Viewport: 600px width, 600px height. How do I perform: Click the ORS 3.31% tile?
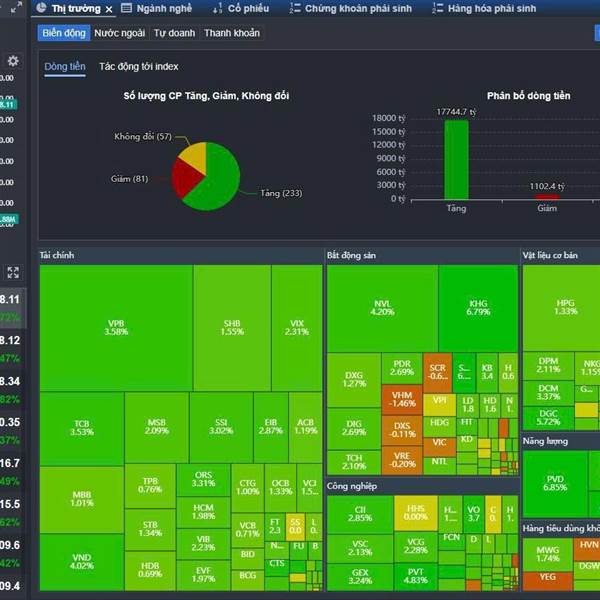pyautogui.click(x=203, y=479)
